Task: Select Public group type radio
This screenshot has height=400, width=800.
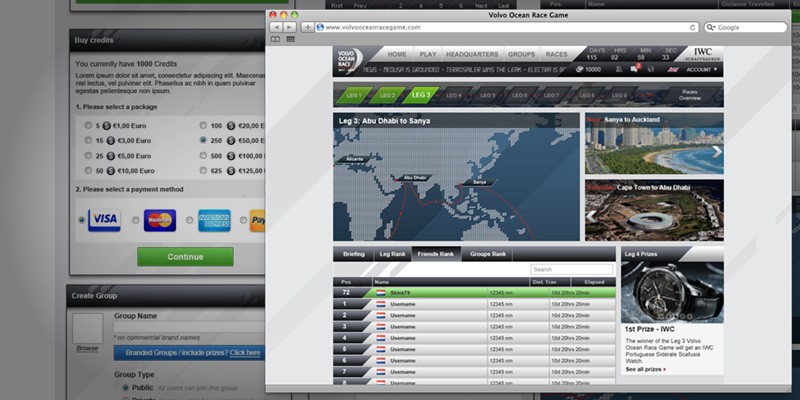Action: click(126, 387)
